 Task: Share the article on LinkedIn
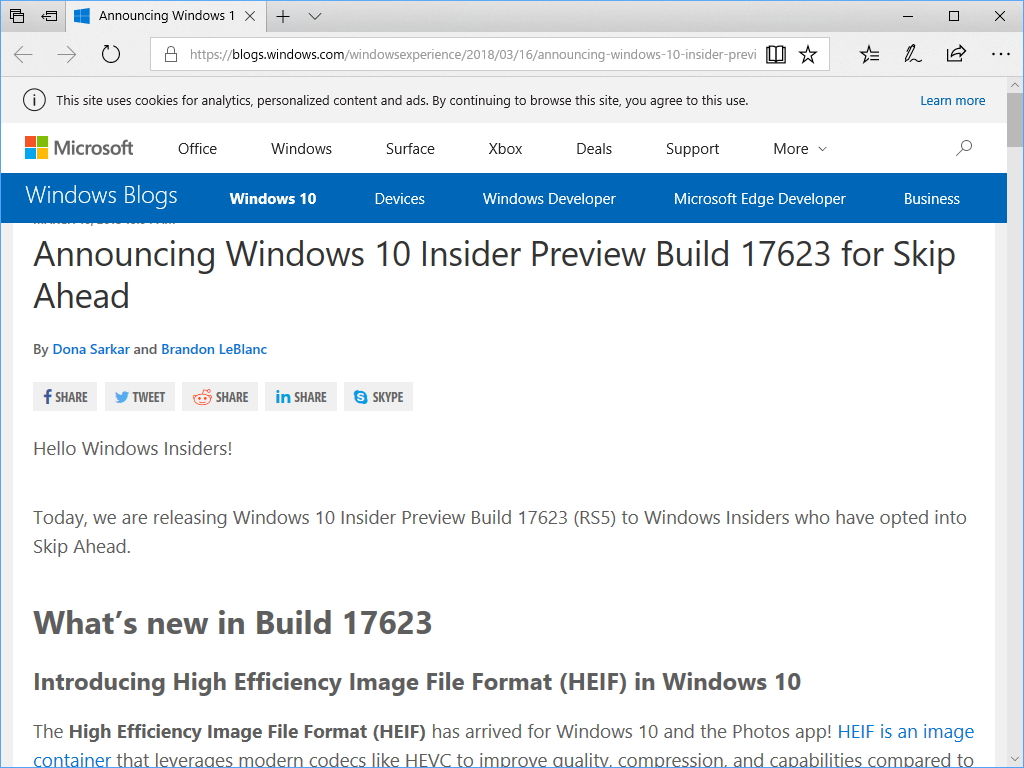click(x=300, y=396)
